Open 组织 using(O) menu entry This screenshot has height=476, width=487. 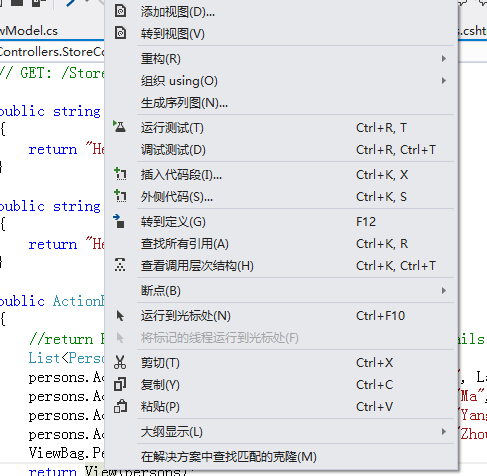[281, 81]
